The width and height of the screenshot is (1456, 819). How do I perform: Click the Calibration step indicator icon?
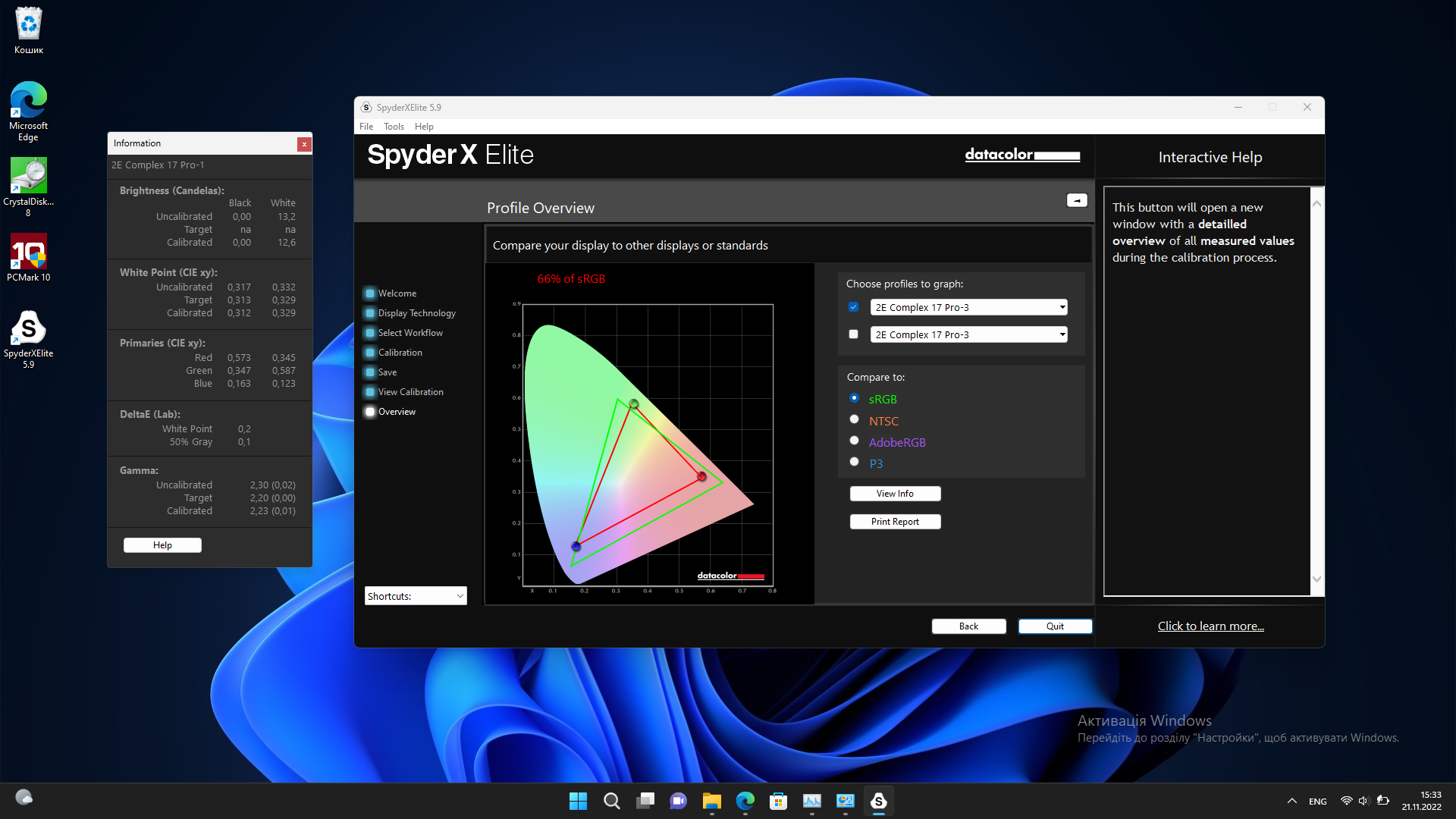coord(370,353)
